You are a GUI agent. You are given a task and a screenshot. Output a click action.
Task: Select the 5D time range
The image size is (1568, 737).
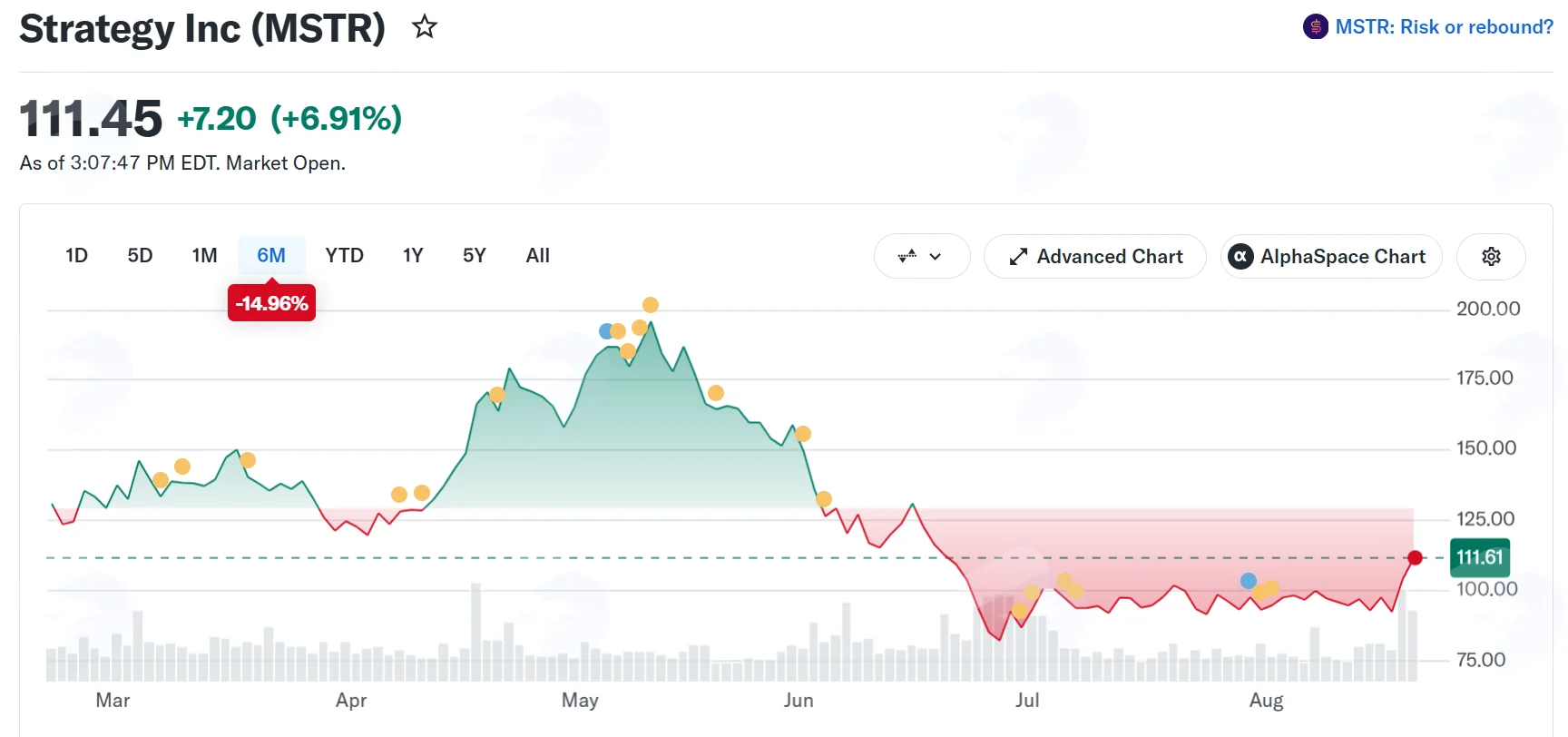click(x=140, y=256)
